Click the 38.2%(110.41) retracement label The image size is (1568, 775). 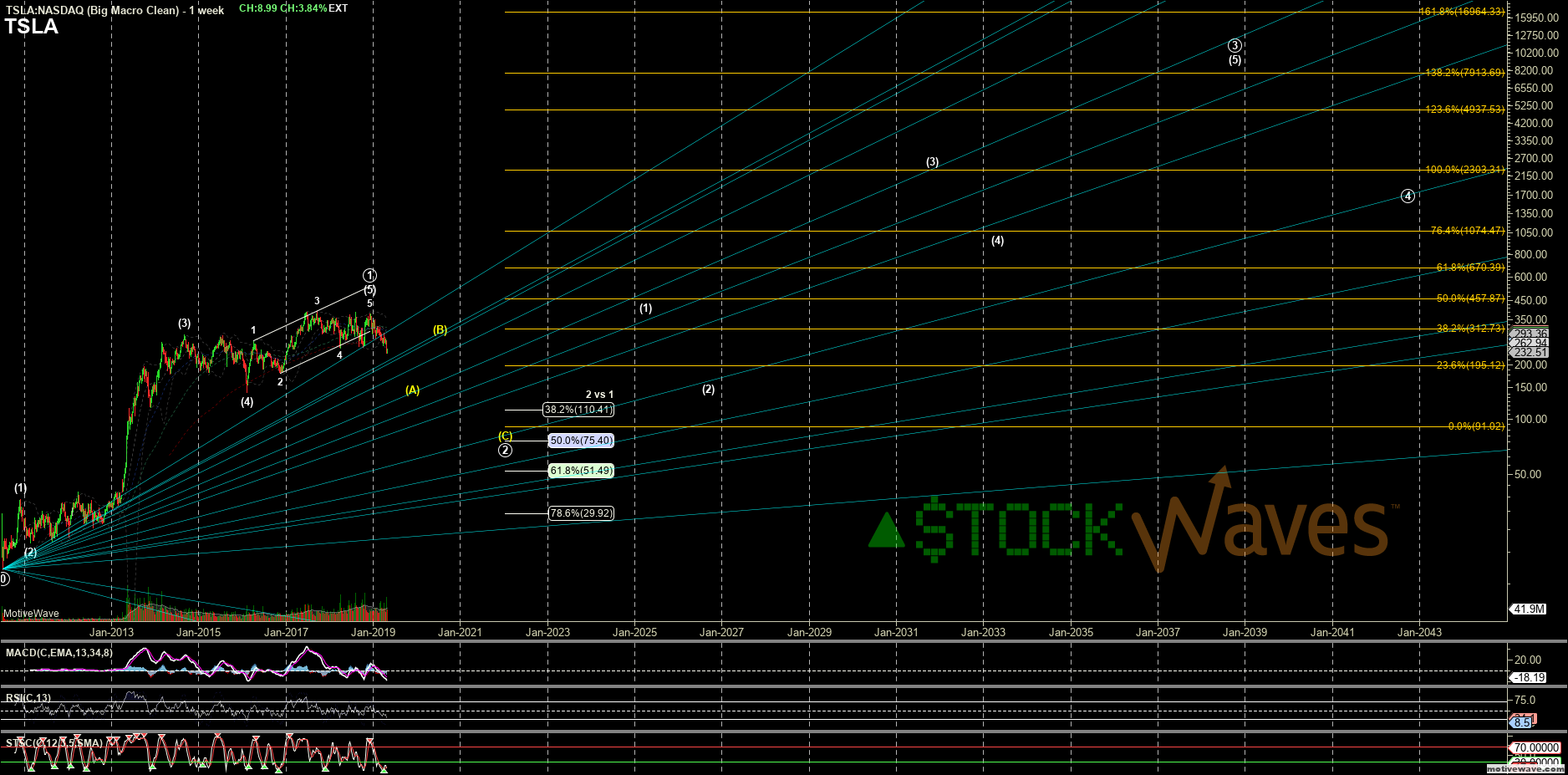578,410
